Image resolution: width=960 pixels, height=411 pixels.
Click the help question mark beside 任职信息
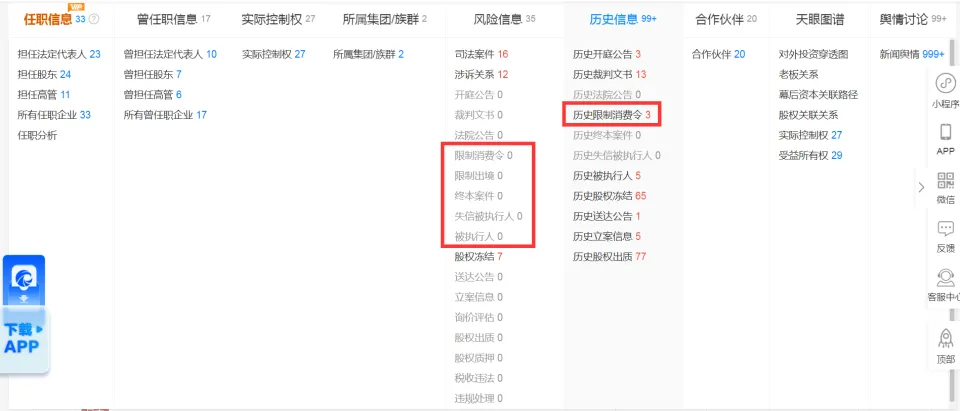[94, 19]
